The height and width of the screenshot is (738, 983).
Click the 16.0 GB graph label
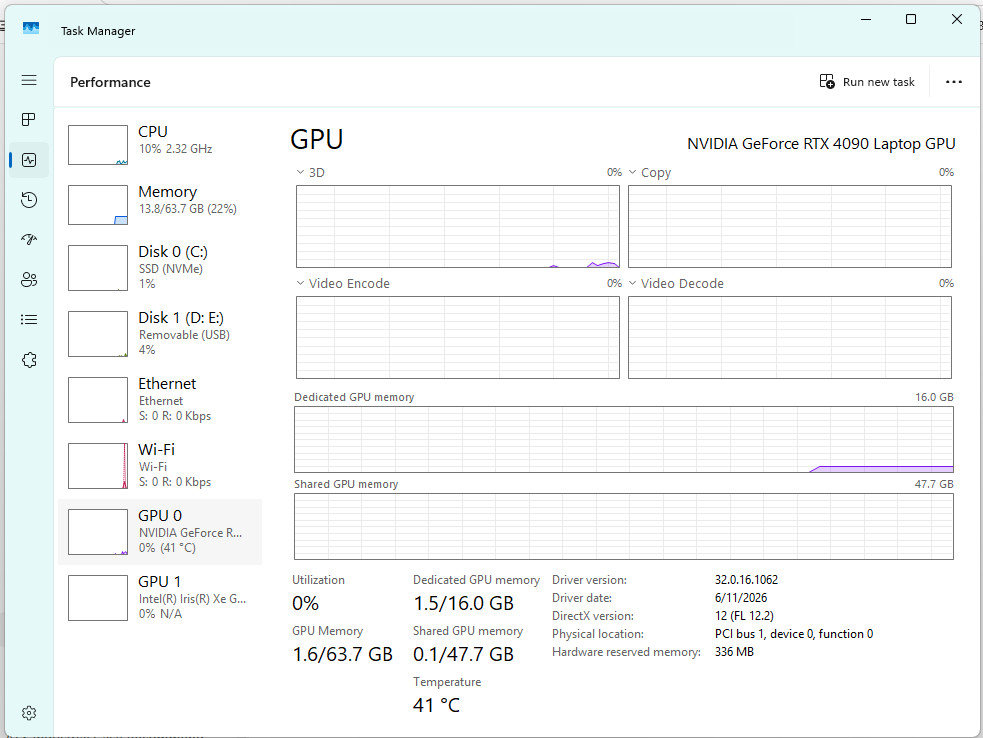tap(934, 397)
